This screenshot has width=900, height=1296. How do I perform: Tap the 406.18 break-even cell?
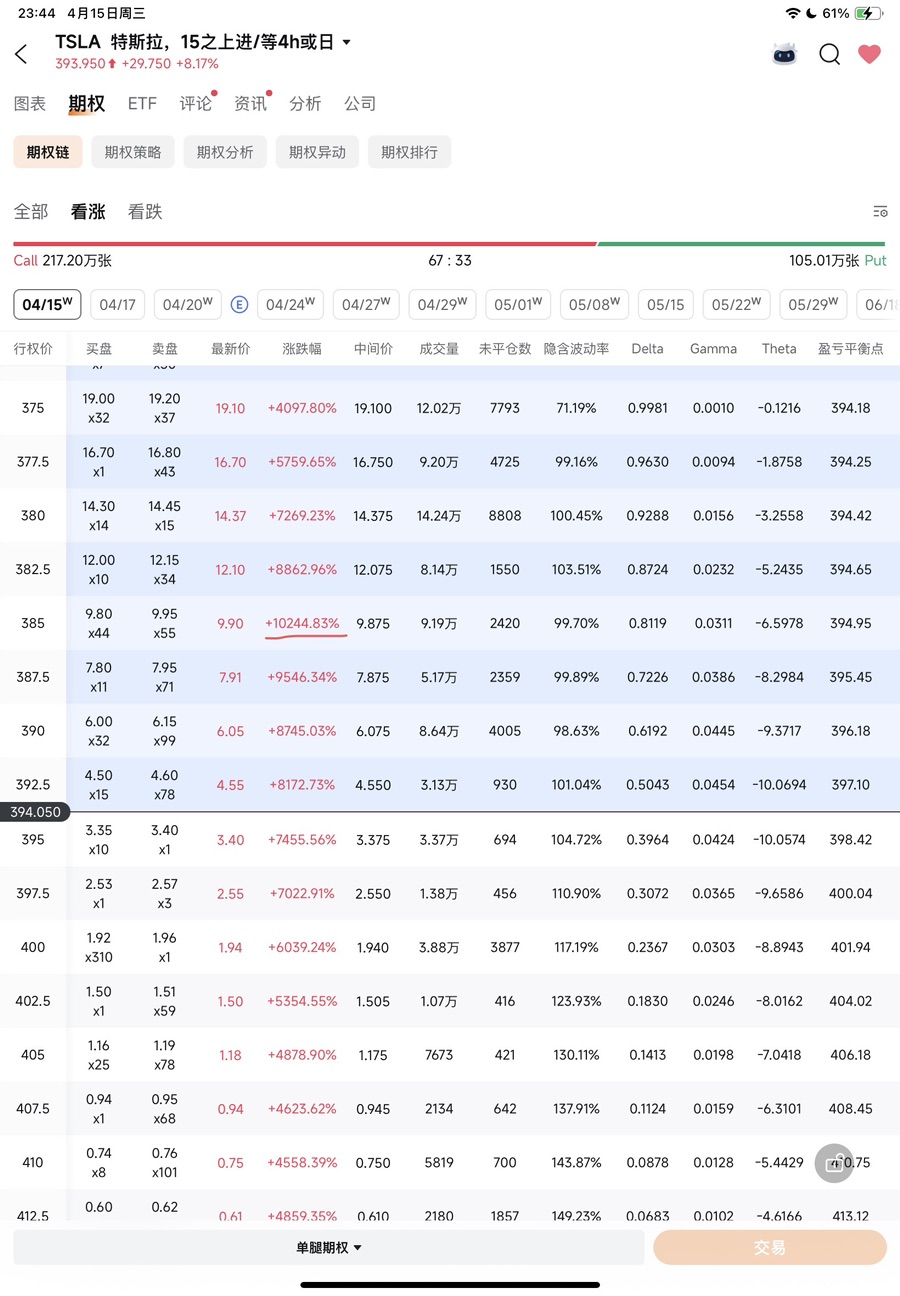(x=850, y=1055)
